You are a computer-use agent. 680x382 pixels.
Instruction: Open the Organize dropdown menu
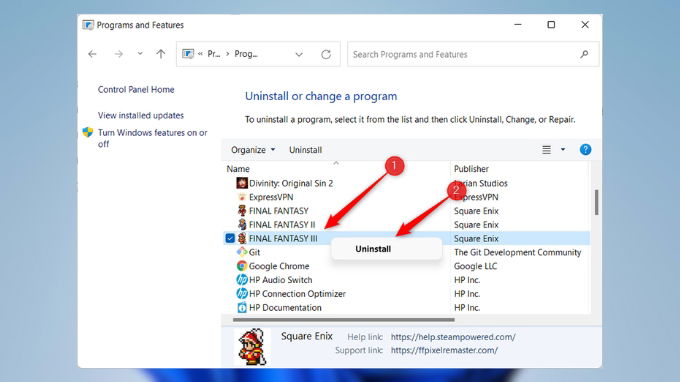[253, 150]
